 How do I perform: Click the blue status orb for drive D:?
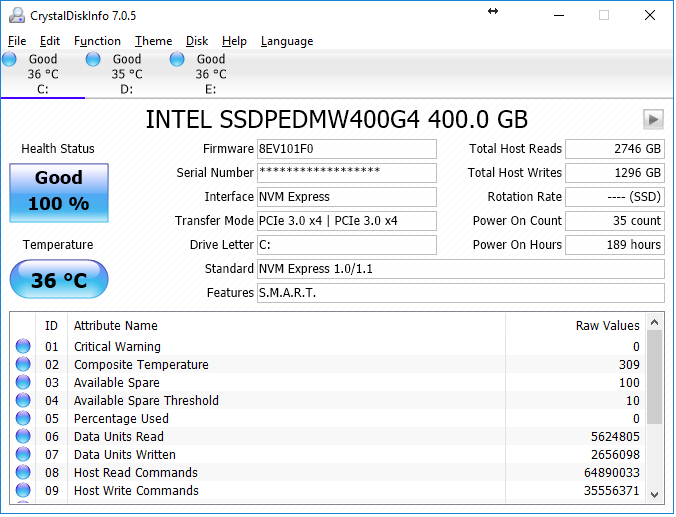pyautogui.click(x=93, y=59)
